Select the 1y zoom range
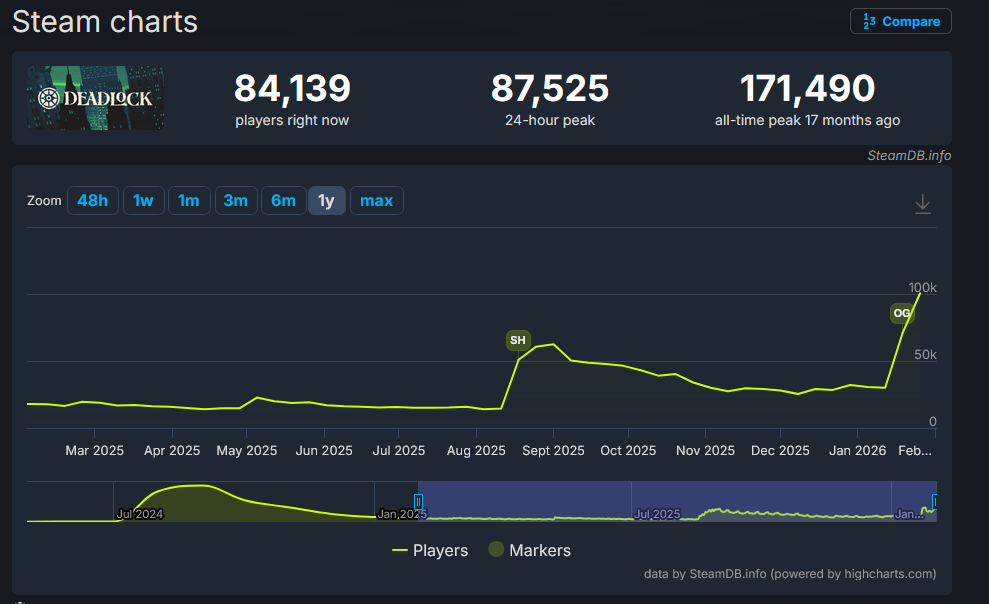The width and height of the screenshot is (989, 604). [x=327, y=200]
